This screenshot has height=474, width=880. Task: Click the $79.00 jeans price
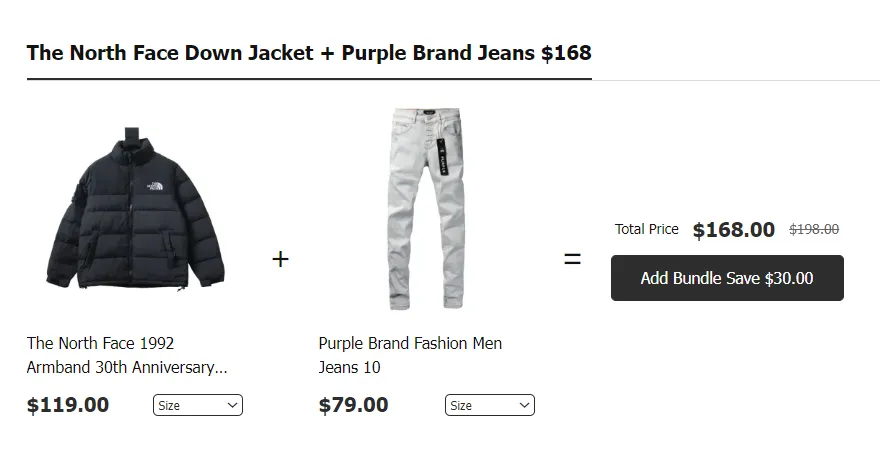click(x=354, y=405)
